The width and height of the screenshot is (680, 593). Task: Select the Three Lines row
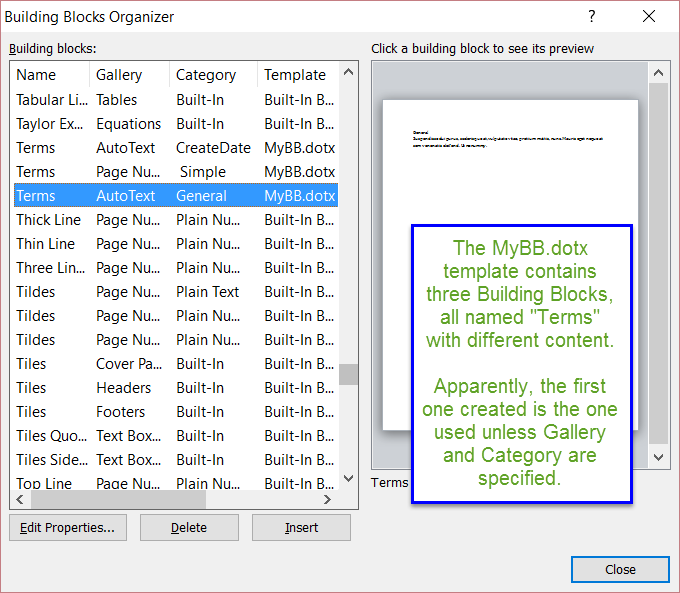176,268
